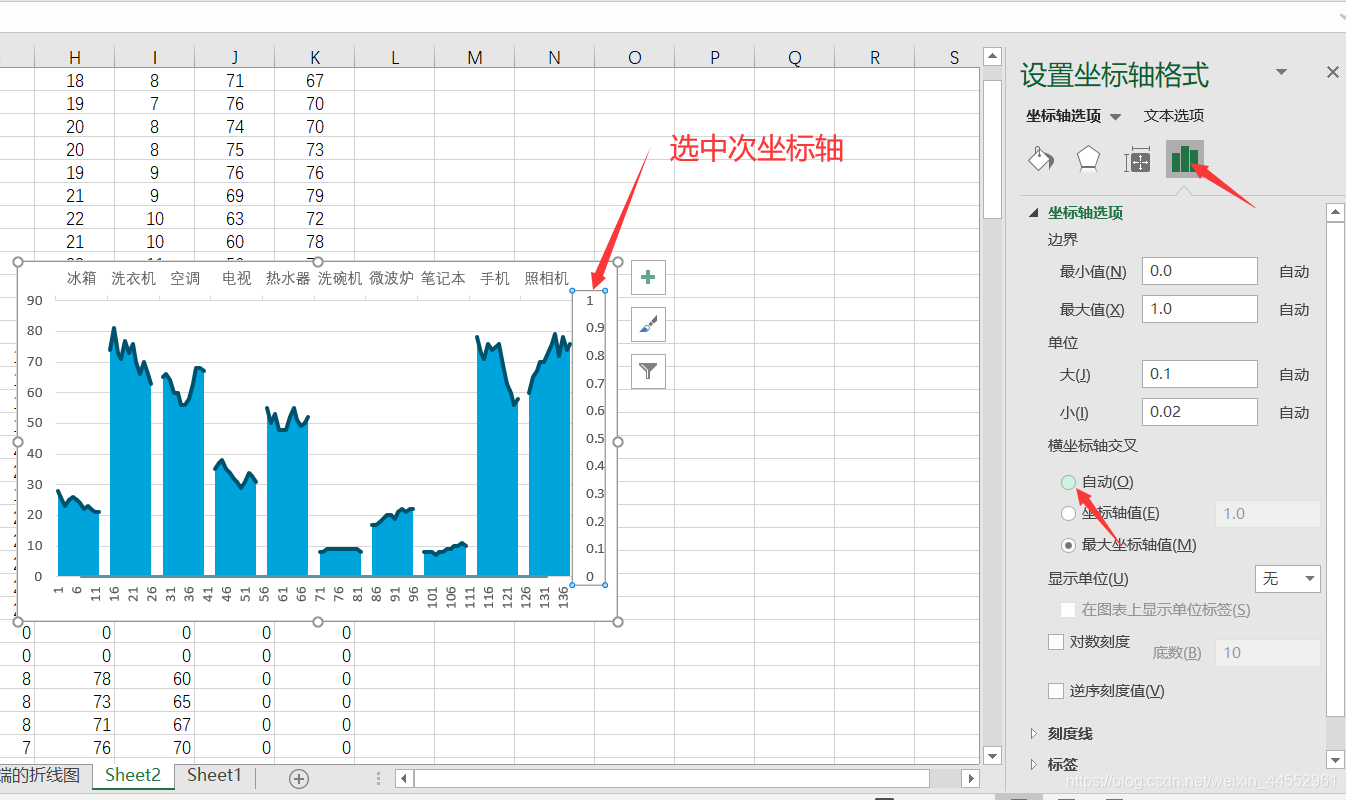Select the 最大坐标轴值(M) radio button
The image size is (1346, 800).
tap(1068, 545)
